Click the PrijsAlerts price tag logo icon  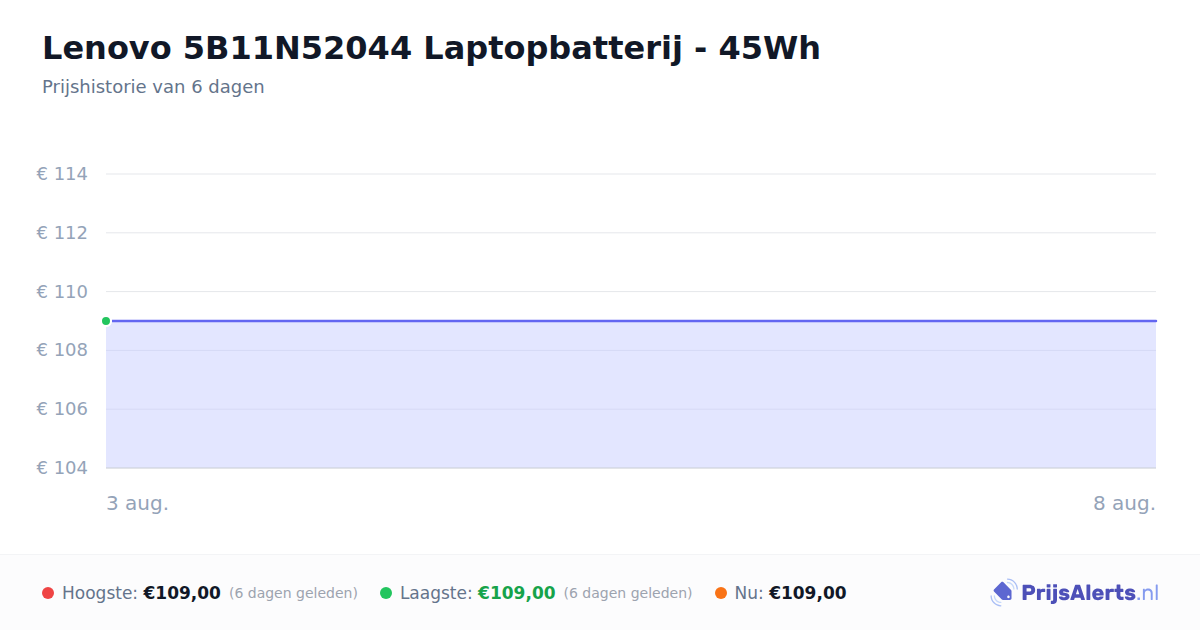pyautogui.click(x=1003, y=593)
